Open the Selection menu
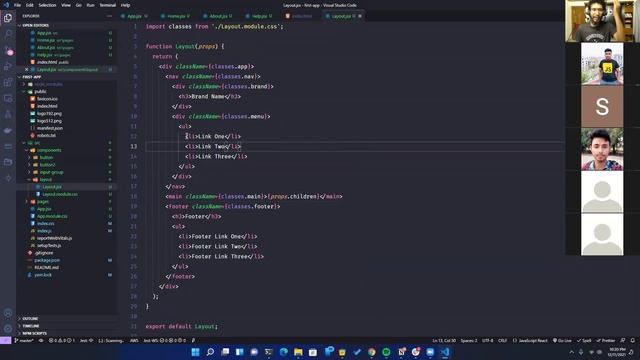The width and height of the screenshot is (640, 360). 47,5
